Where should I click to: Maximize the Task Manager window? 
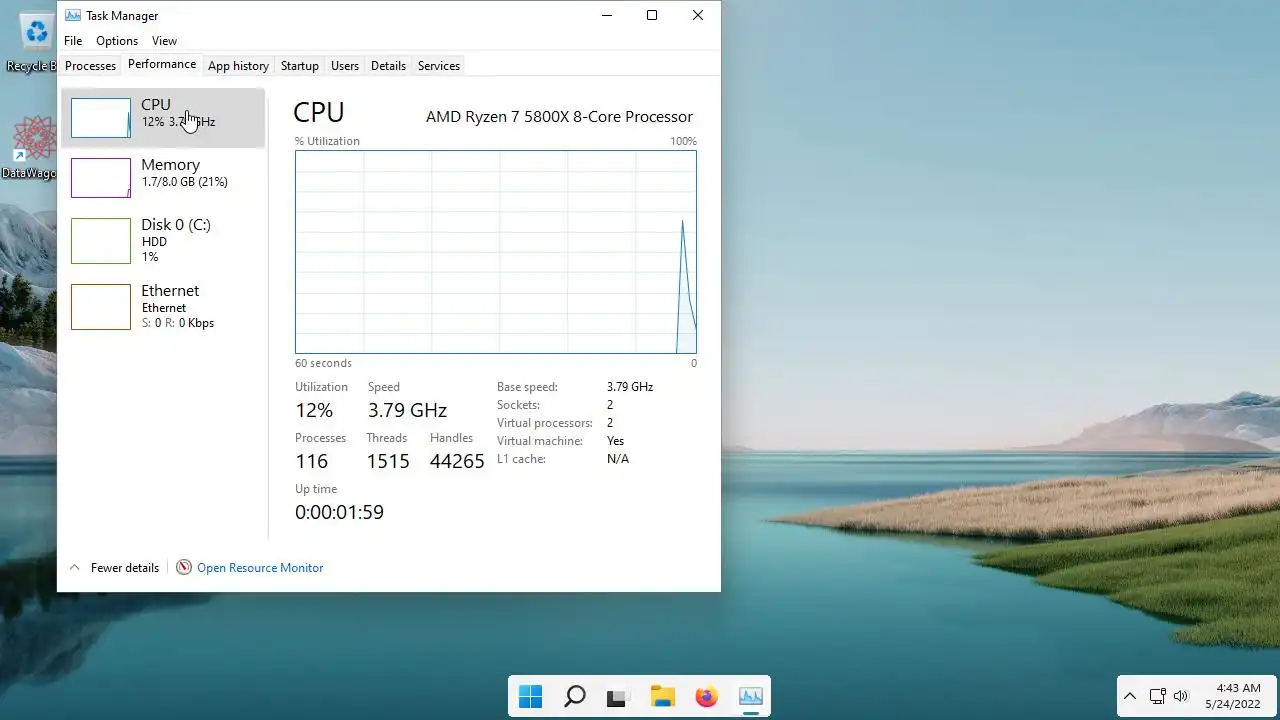652,15
